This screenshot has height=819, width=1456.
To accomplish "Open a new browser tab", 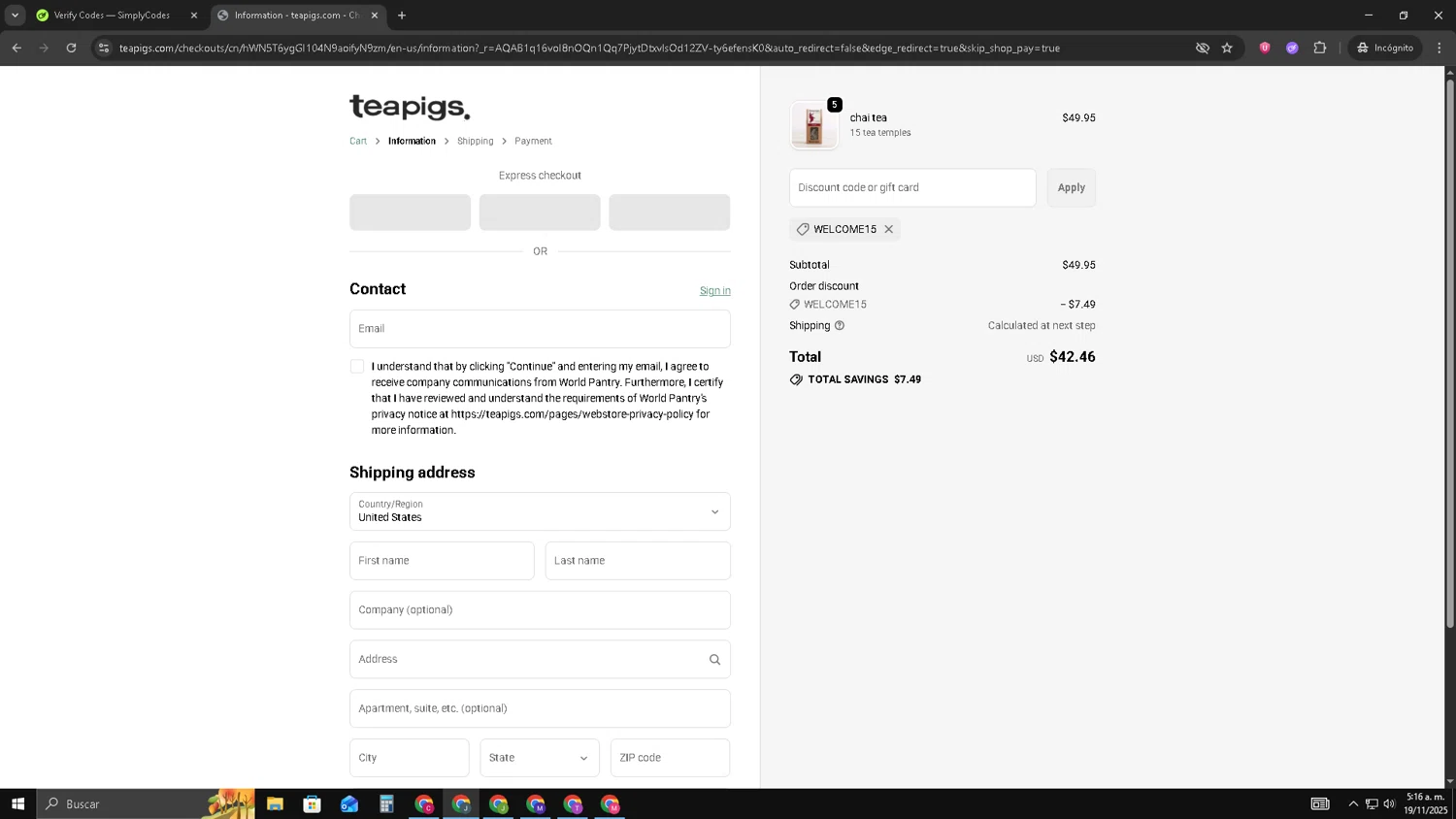I will click(x=402, y=16).
